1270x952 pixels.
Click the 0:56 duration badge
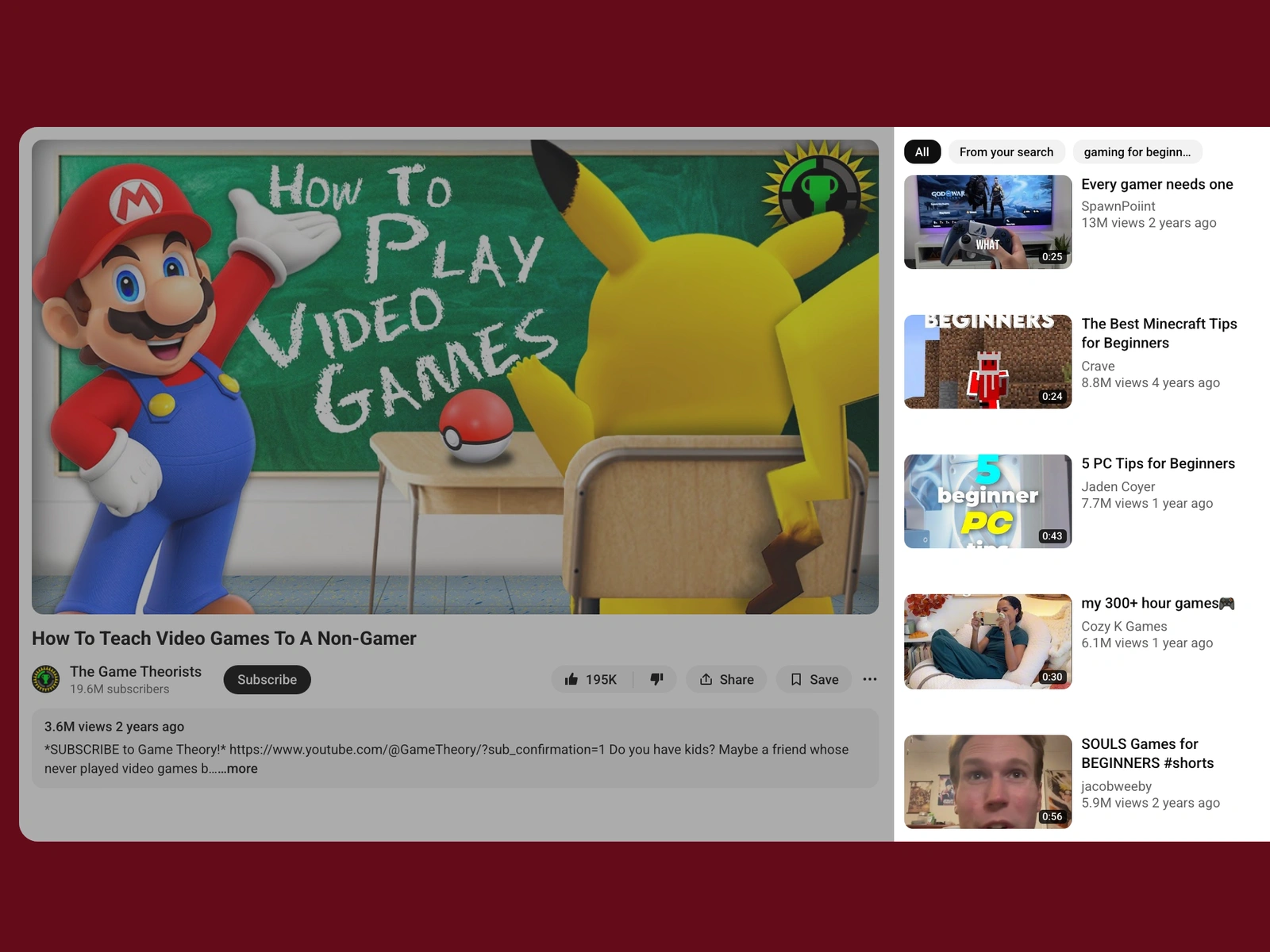coord(1052,816)
